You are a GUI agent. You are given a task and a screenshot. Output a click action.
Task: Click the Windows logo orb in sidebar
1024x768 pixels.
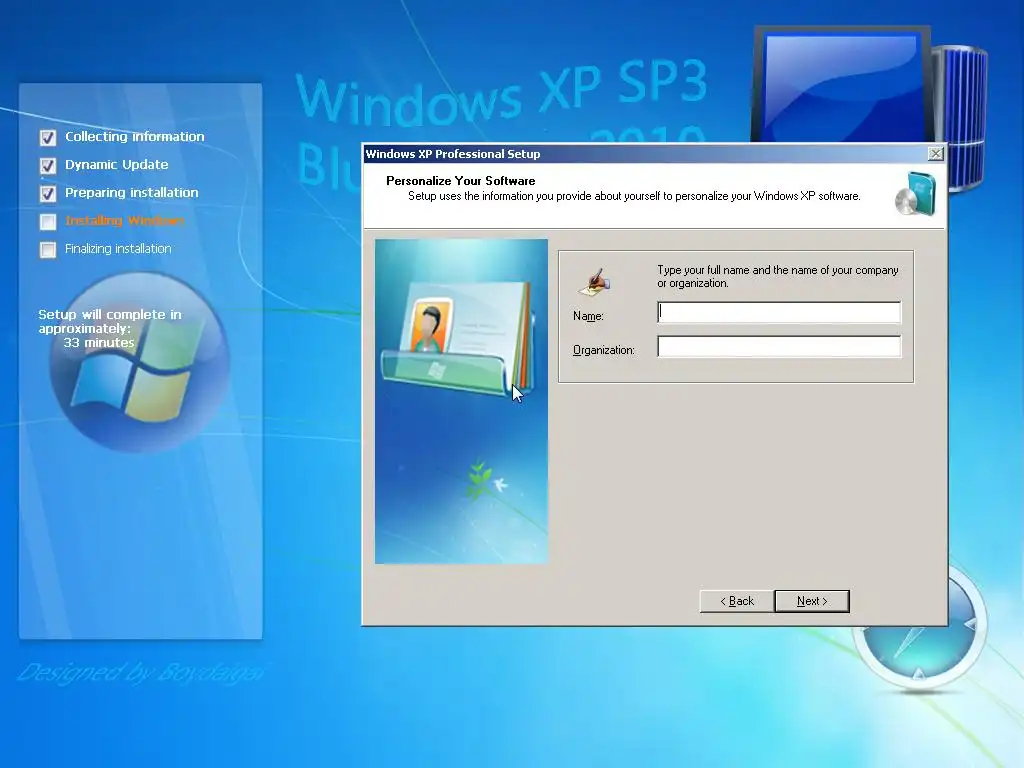coord(138,362)
